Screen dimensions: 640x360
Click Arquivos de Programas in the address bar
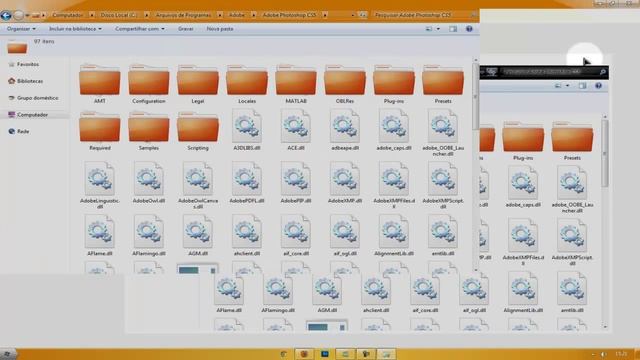pyautogui.click(x=184, y=15)
